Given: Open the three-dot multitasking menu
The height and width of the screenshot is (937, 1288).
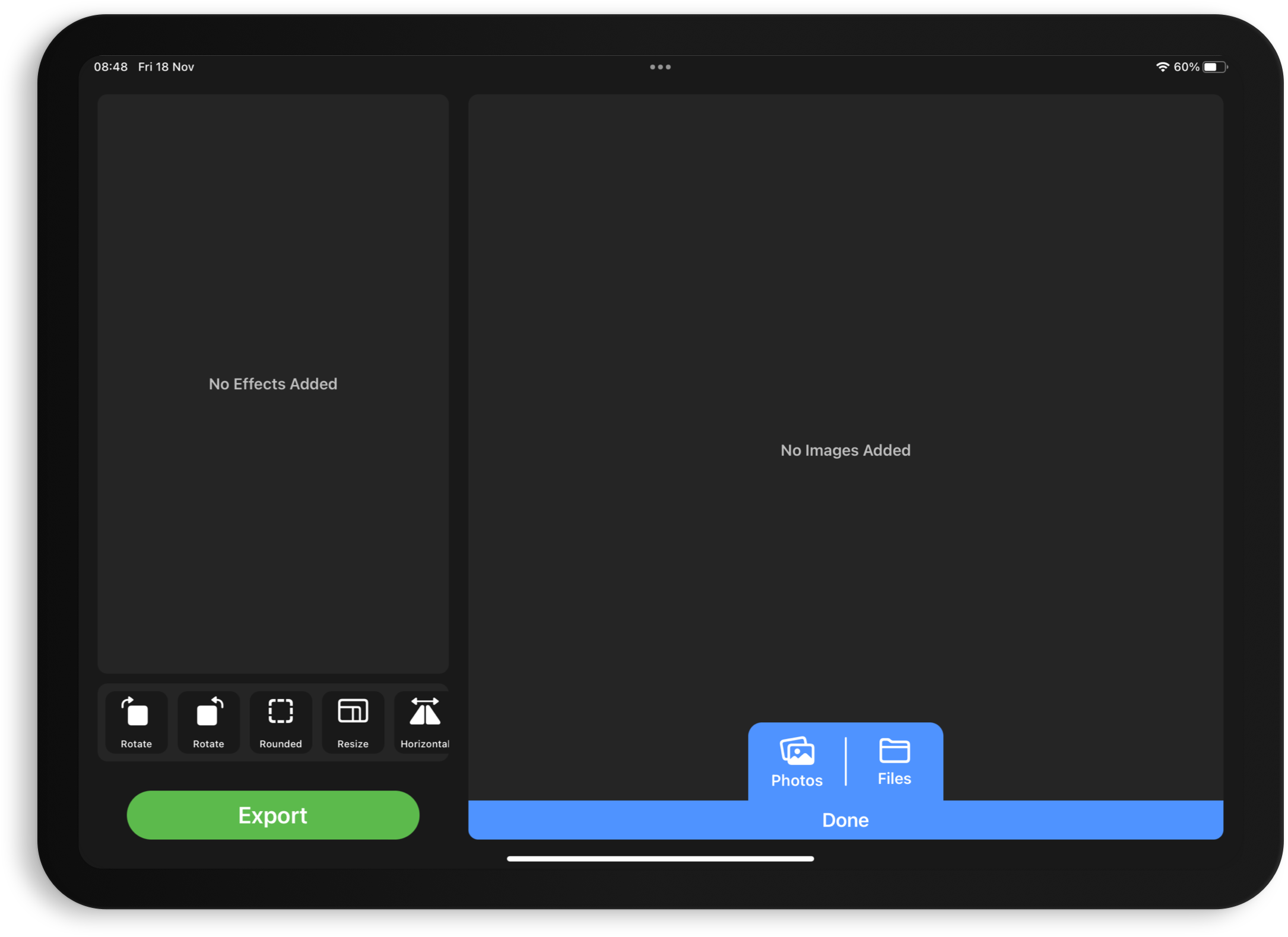Looking at the screenshot, I should point(660,67).
